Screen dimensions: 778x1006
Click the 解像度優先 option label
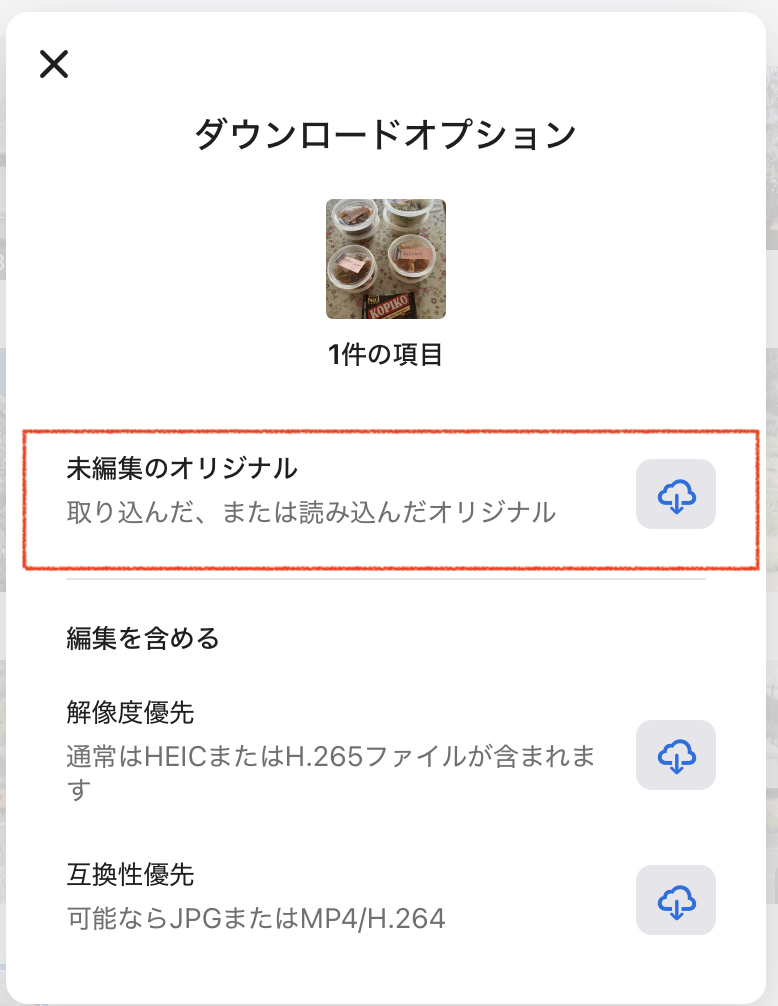click(x=130, y=713)
